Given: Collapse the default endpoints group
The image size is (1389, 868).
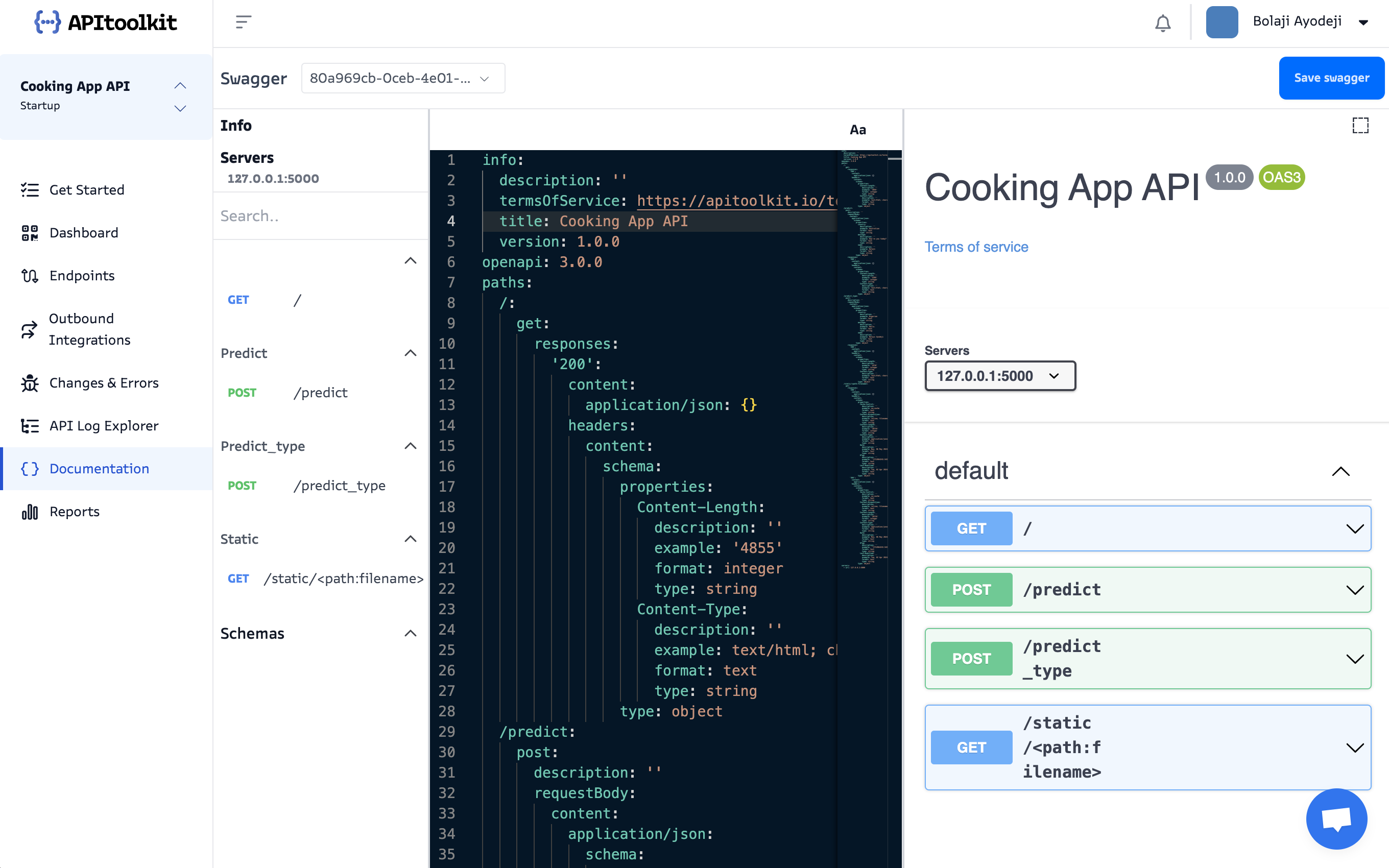Looking at the screenshot, I should coord(1340,471).
